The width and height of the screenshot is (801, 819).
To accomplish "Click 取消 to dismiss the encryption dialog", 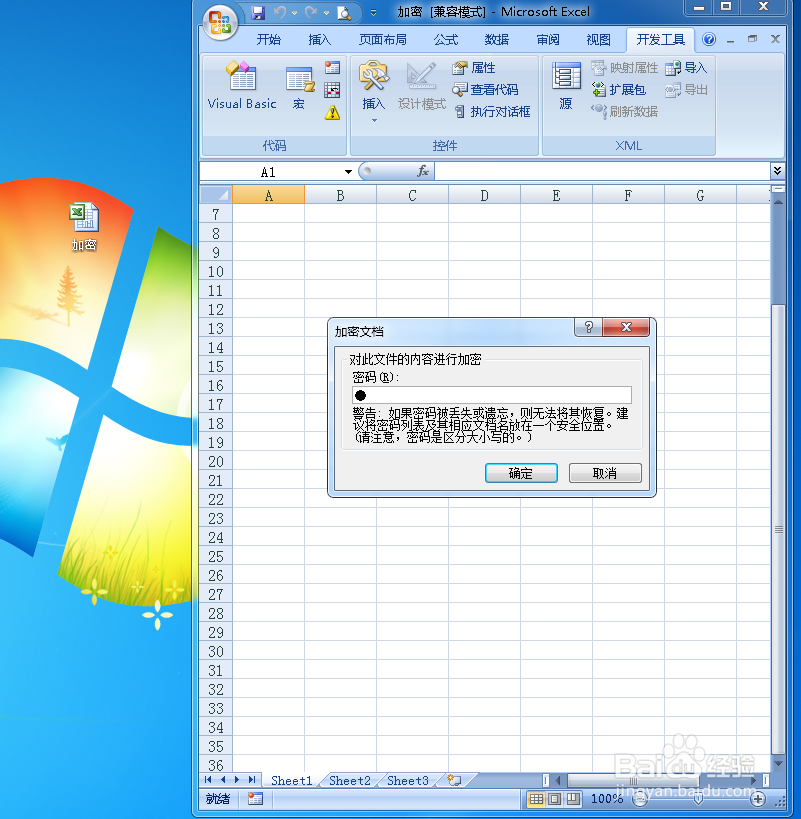I will pos(605,473).
